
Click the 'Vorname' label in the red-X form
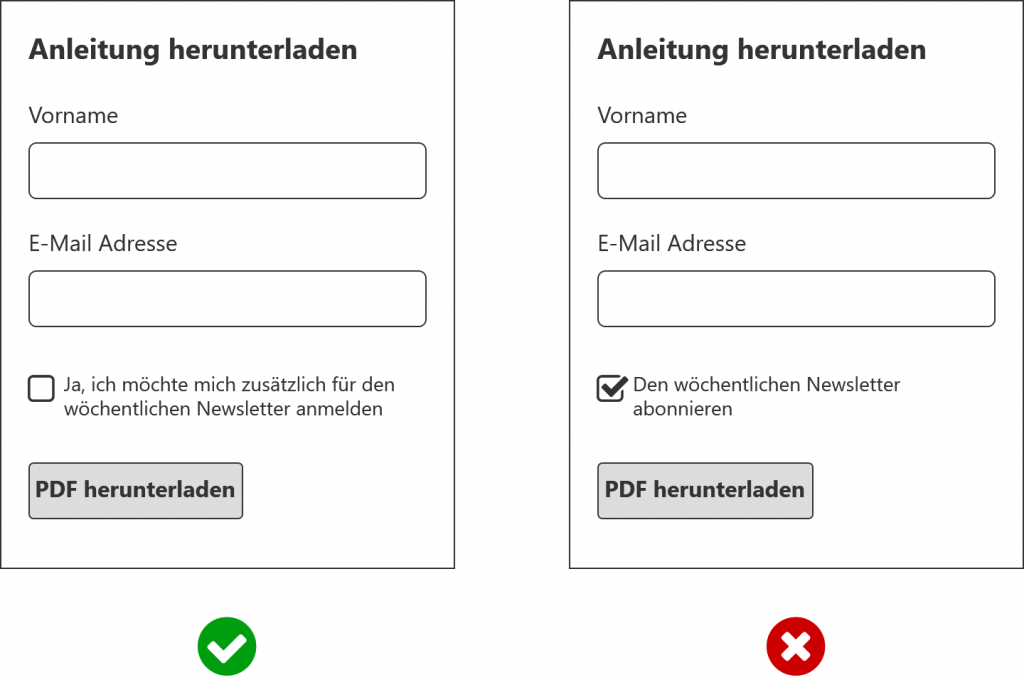(642, 116)
